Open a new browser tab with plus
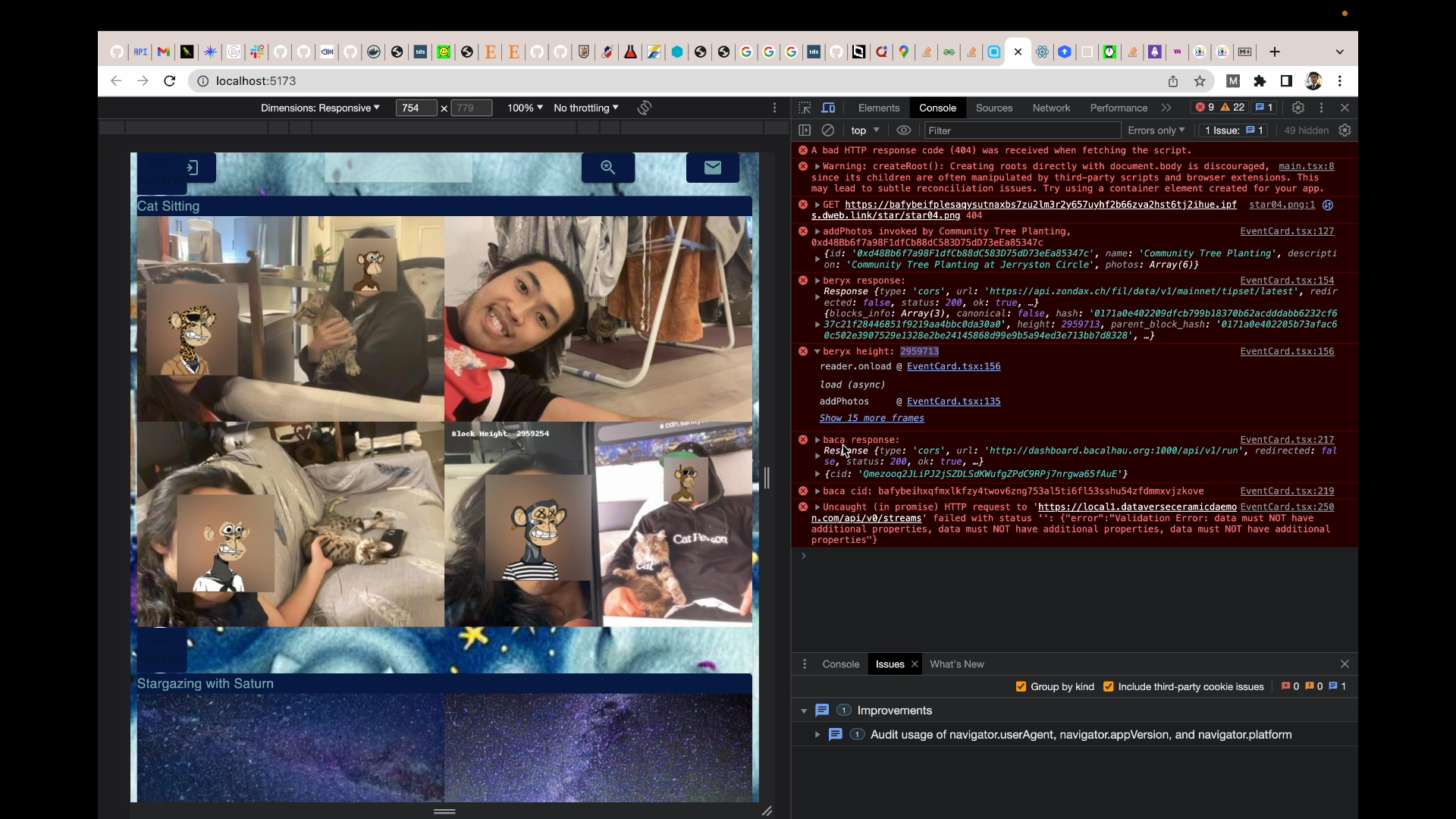Image resolution: width=1456 pixels, height=819 pixels. tap(1275, 52)
